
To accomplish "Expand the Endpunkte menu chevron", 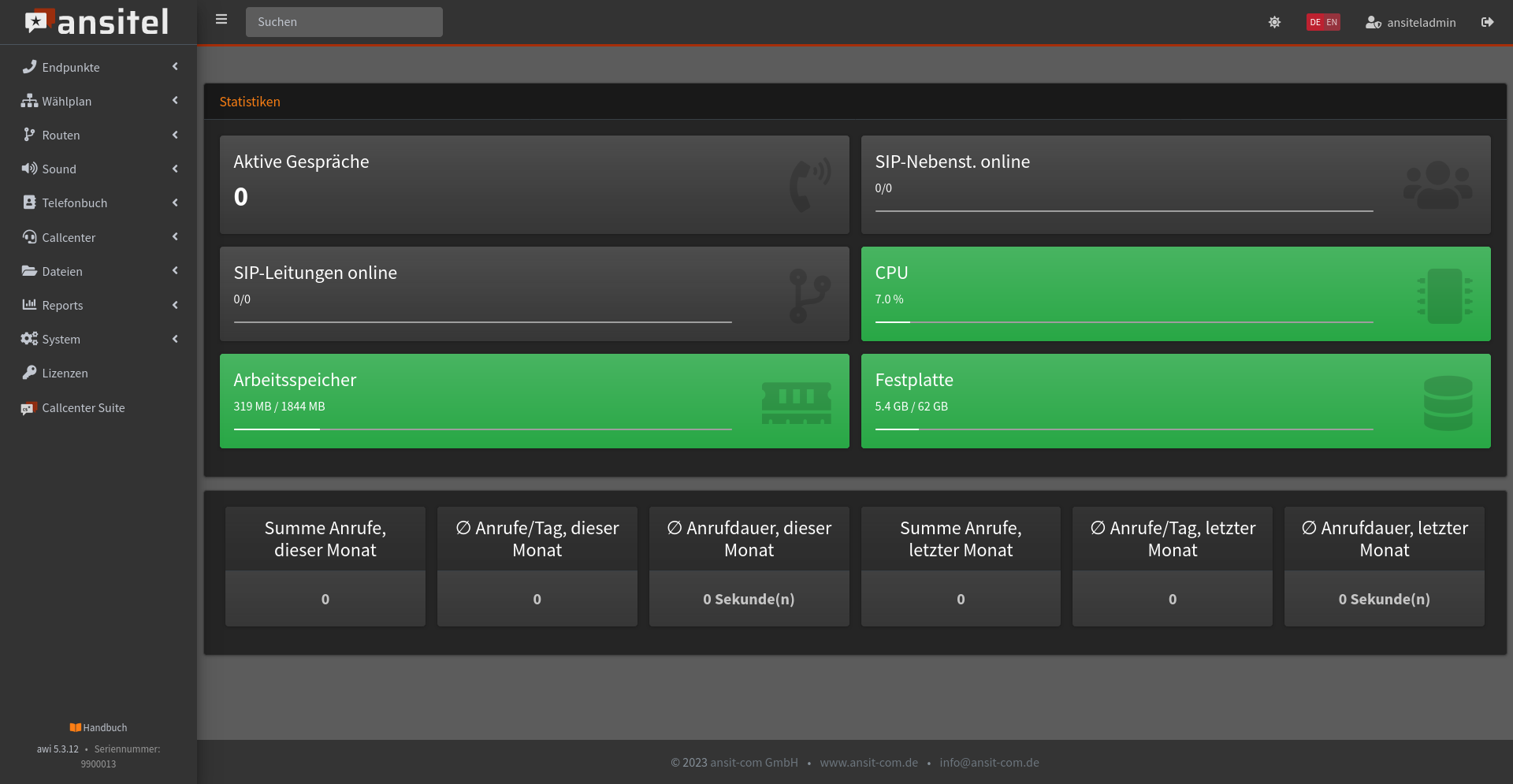I will coord(175,67).
